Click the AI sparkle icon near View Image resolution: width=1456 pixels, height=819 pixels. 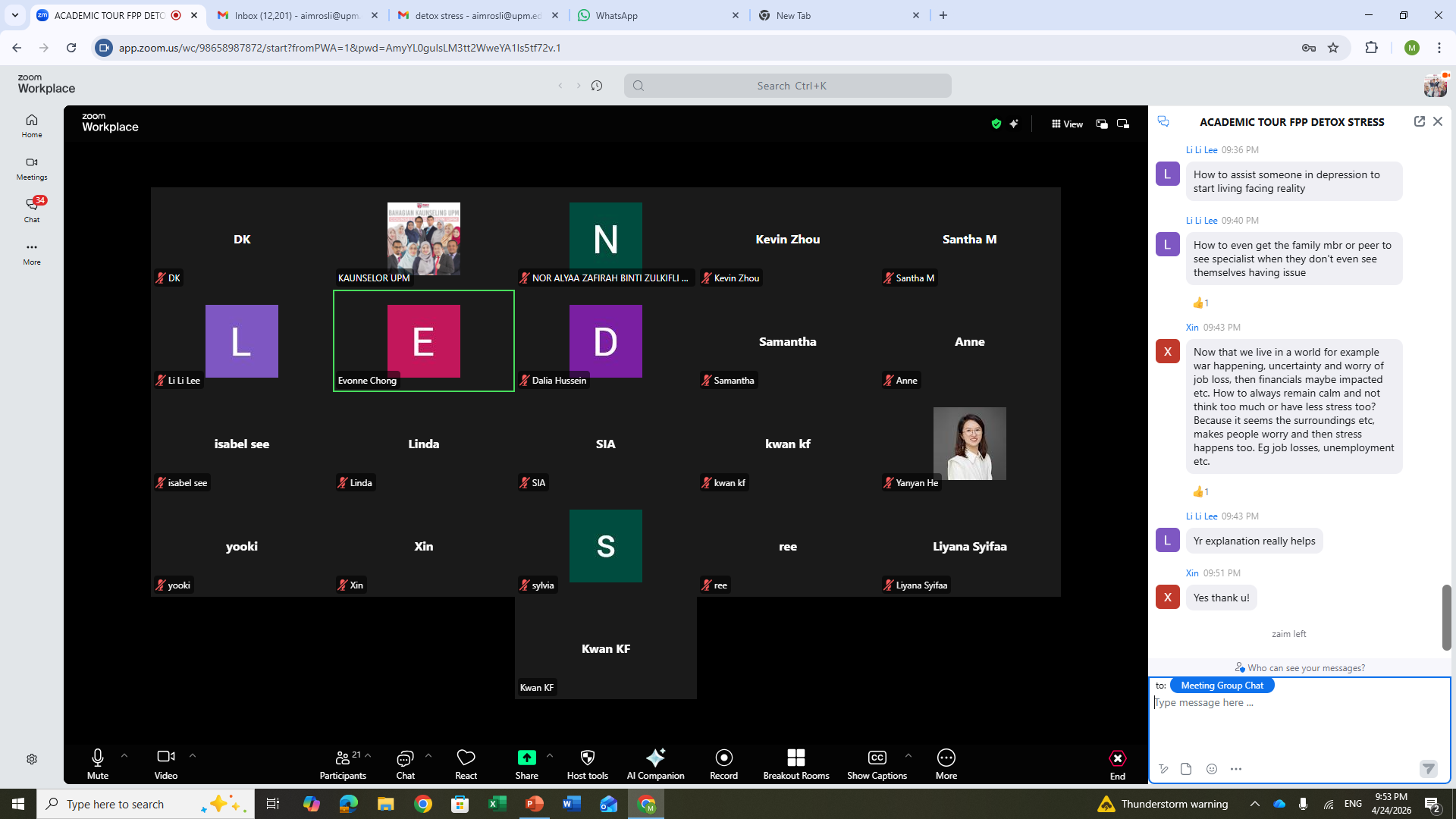pyautogui.click(x=1014, y=124)
